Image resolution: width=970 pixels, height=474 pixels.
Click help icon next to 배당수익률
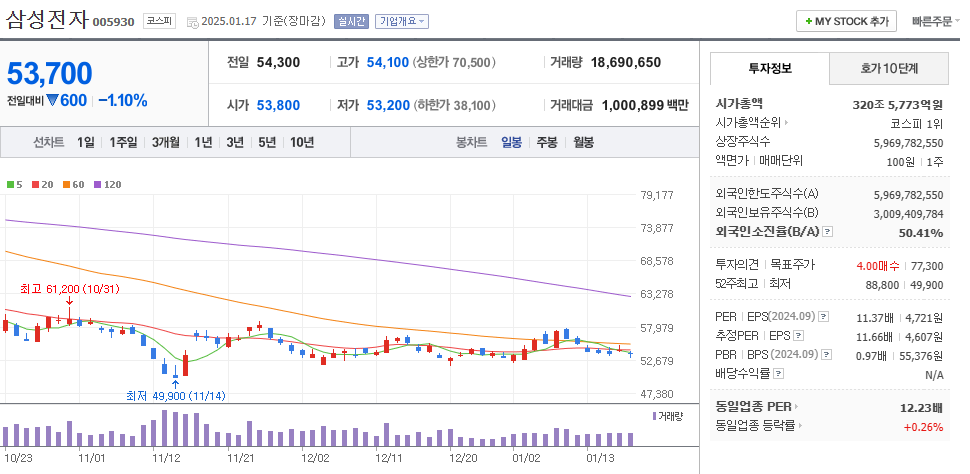coord(779,374)
